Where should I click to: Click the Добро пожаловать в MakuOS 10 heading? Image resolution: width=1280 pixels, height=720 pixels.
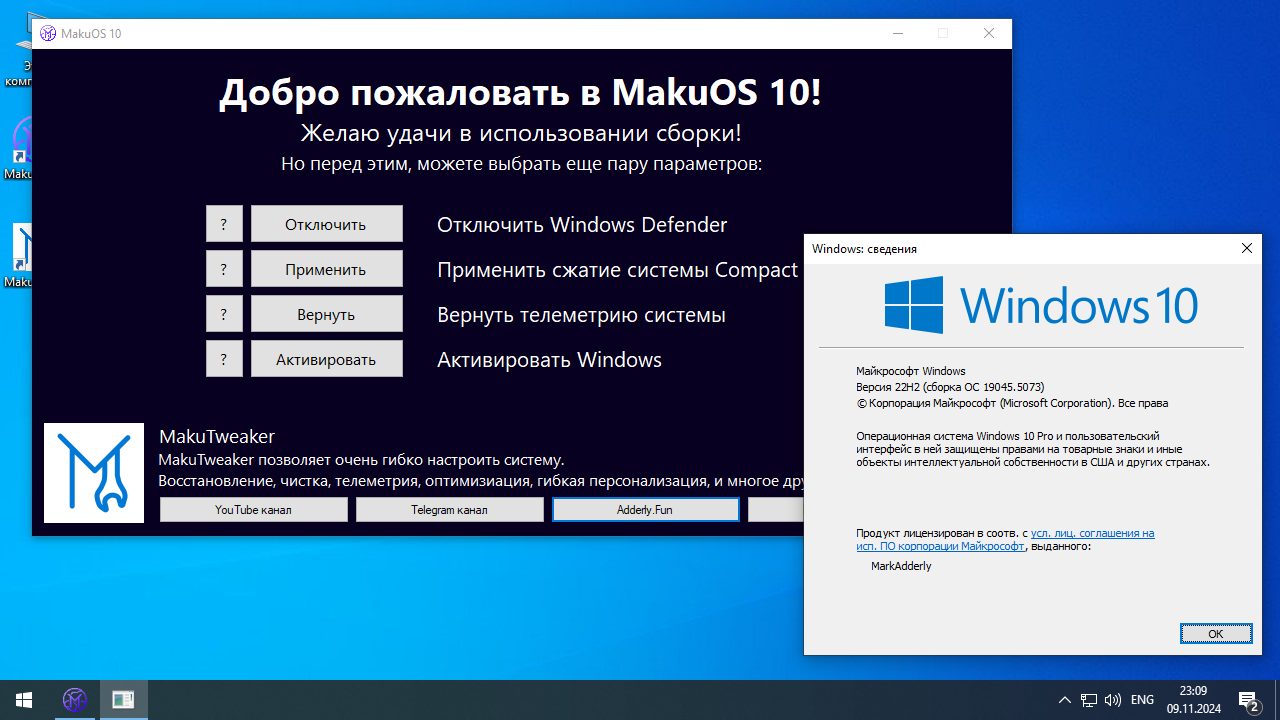521,93
